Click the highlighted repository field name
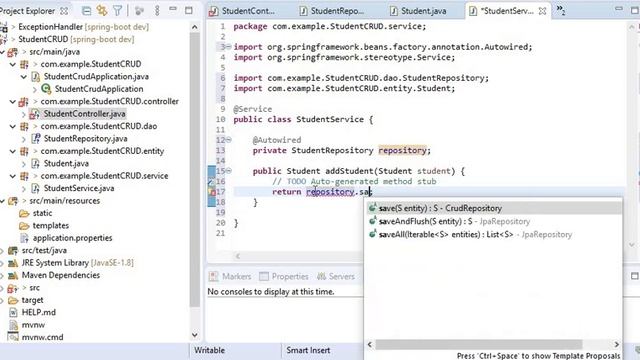 pos(402,151)
